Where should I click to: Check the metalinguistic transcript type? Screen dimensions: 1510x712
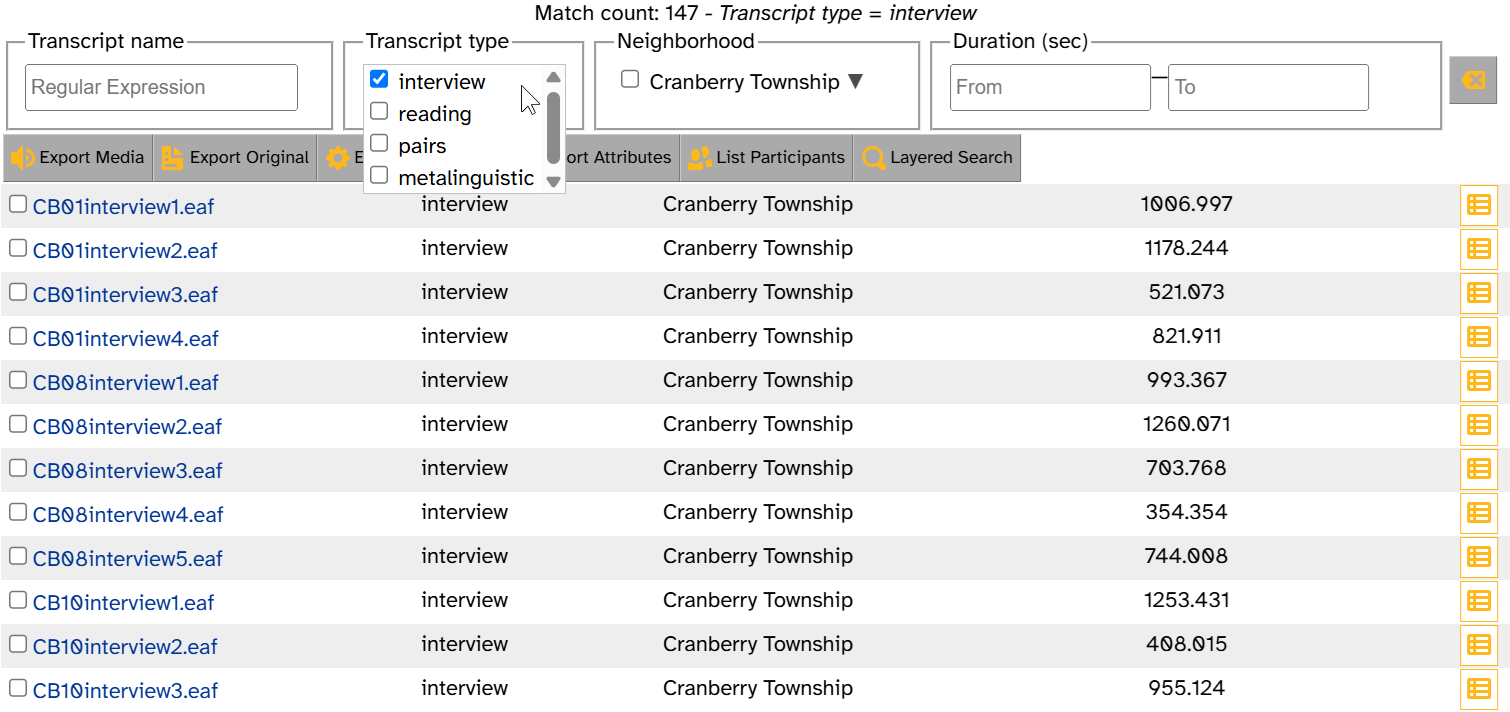[379, 175]
